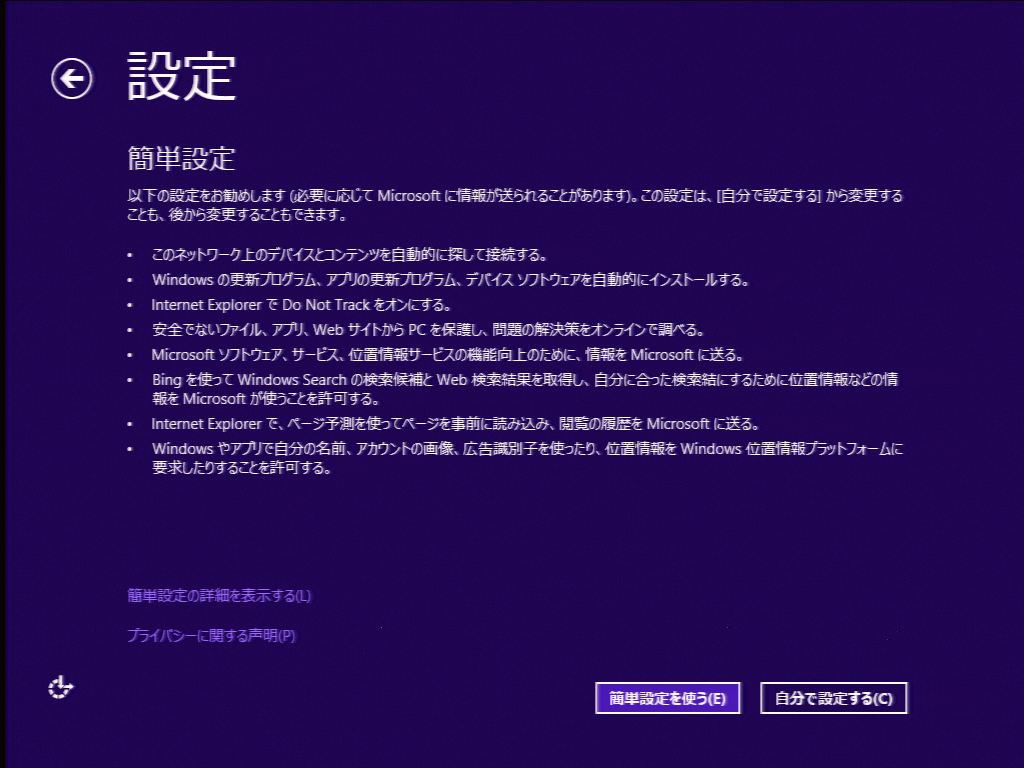Open the プライバシーに関する声明(P) link
This screenshot has height=768, width=1024.
pyautogui.click(x=211, y=635)
